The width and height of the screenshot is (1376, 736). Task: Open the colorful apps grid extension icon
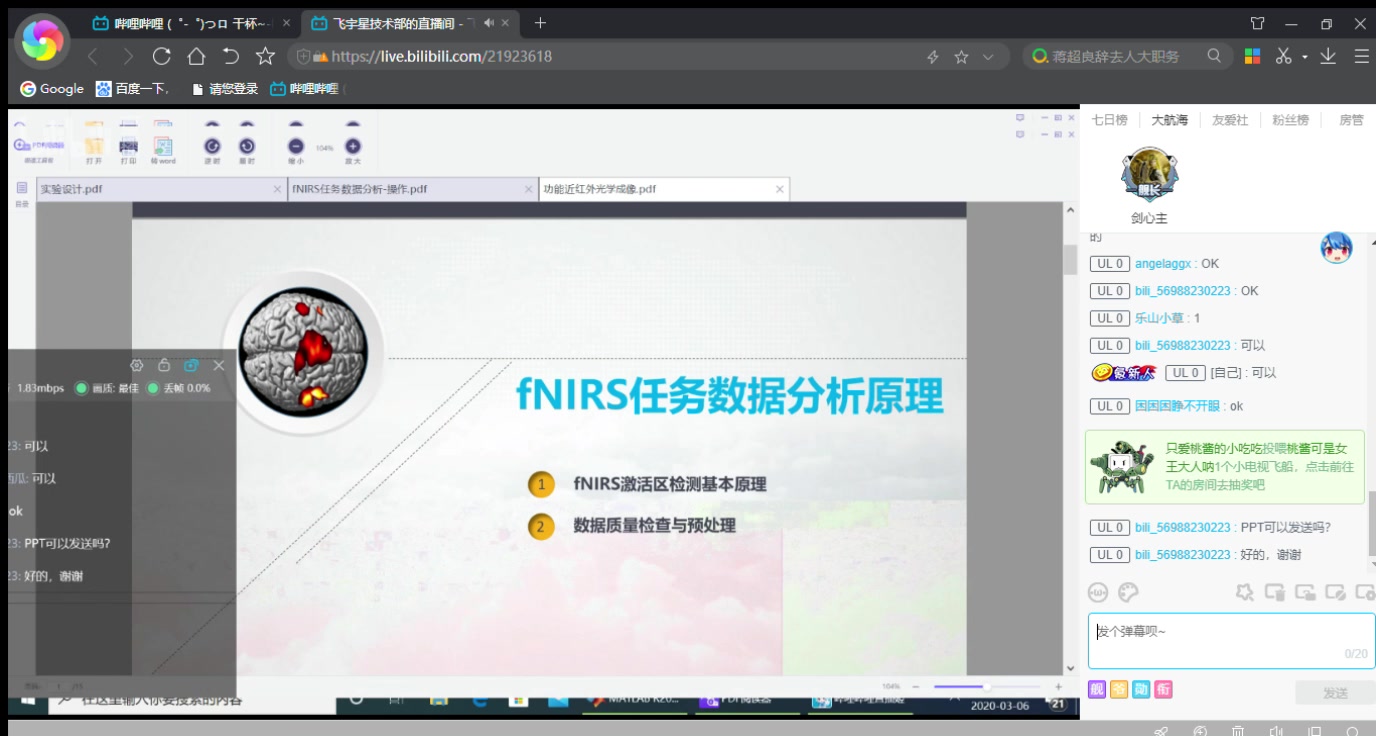(x=1252, y=57)
